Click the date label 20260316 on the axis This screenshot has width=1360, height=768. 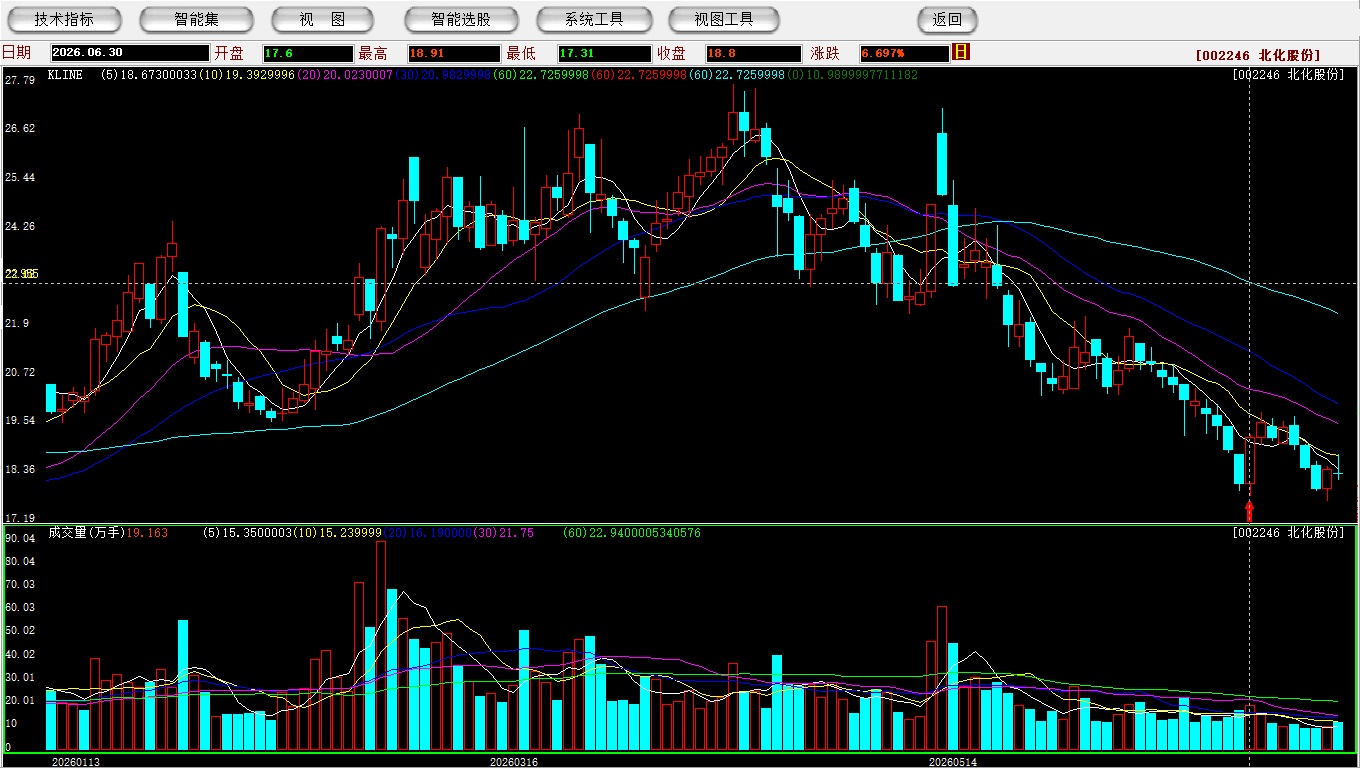(513, 762)
